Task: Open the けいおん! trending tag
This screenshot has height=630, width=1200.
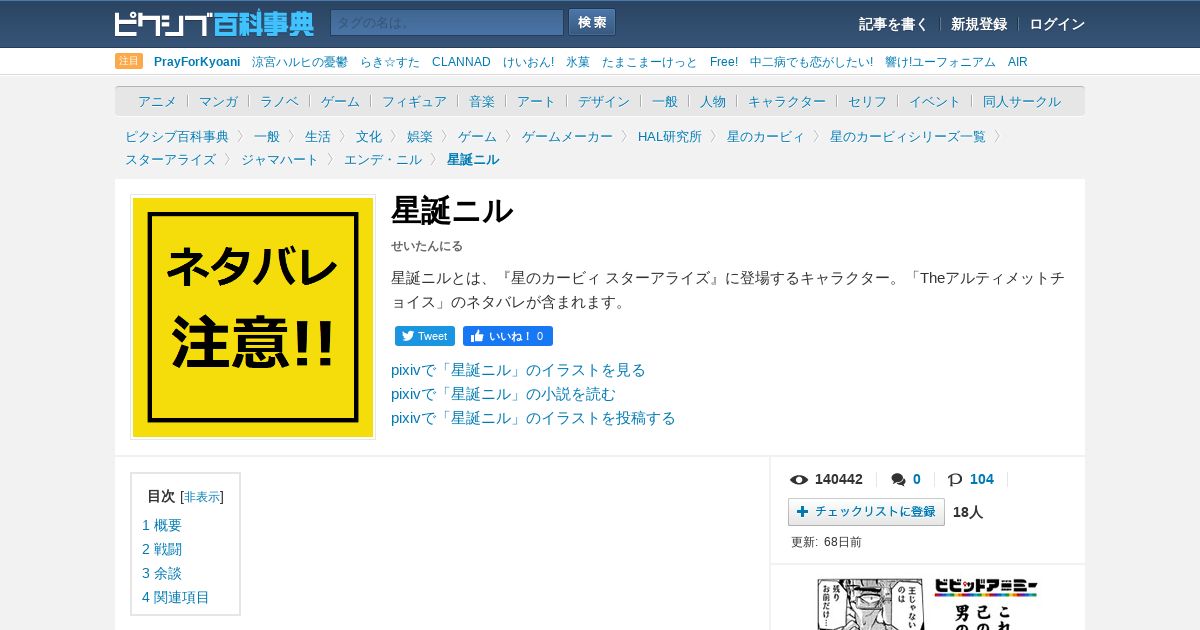Action: click(528, 62)
